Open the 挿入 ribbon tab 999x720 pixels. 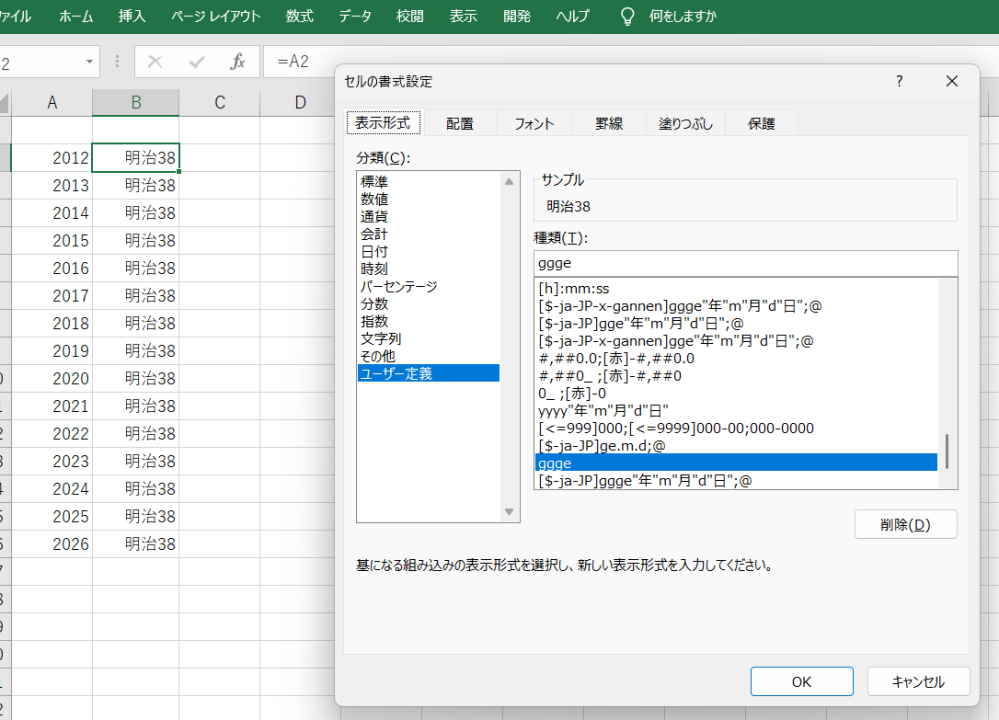[132, 16]
